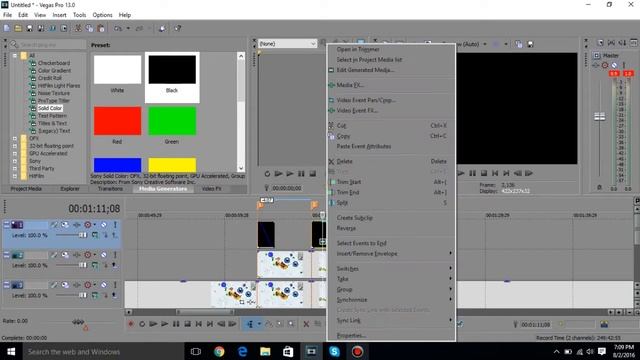Click the Microsoft Edge taskbar icon
Image resolution: width=640 pixels, height=360 pixels.
[242, 351]
